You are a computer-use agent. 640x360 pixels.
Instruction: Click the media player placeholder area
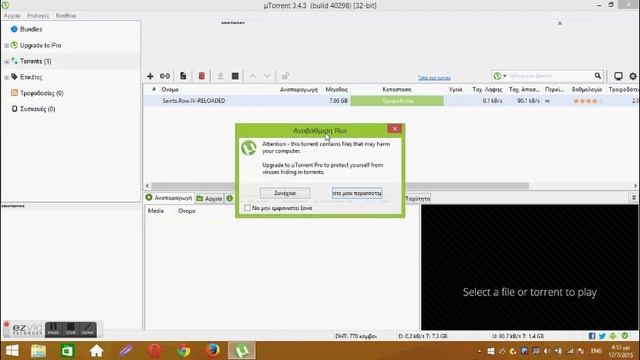coord(529,267)
